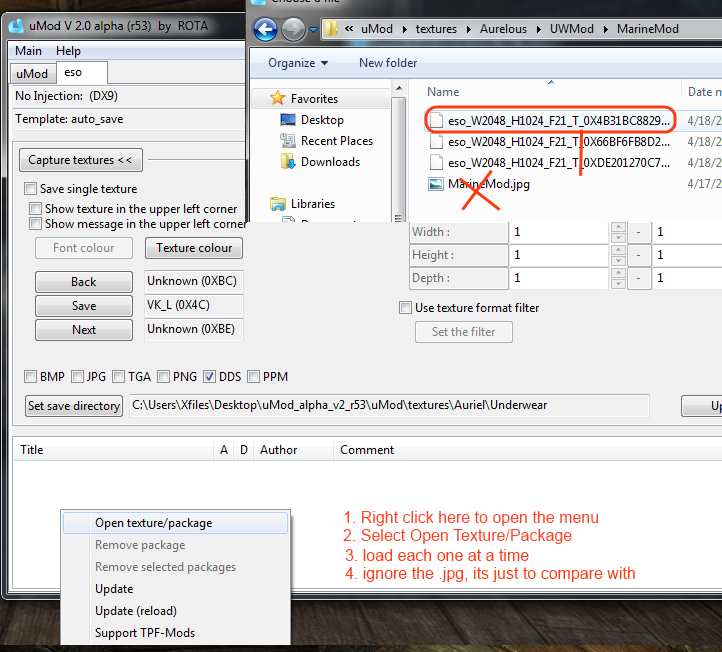The image size is (722, 652).
Task: Select the Desktop icon in sidebar
Action: point(289,120)
